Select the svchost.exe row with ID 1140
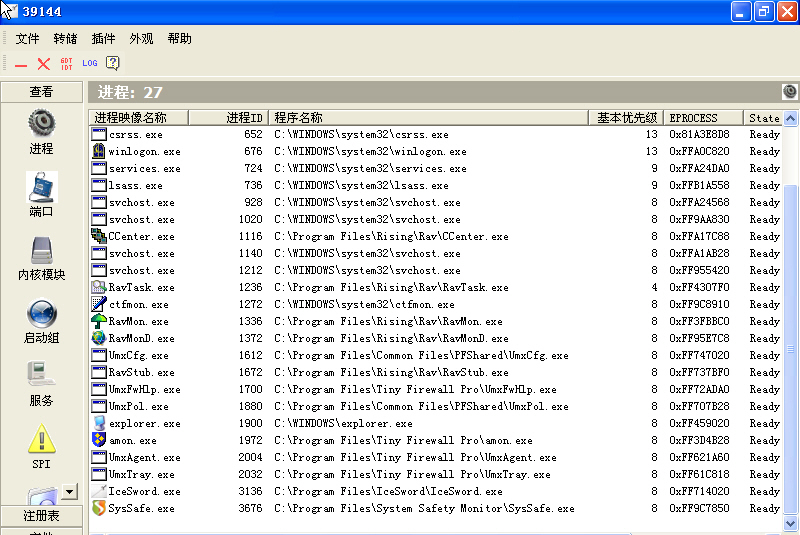The width and height of the screenshot is (800, 535). pos(436,253)
